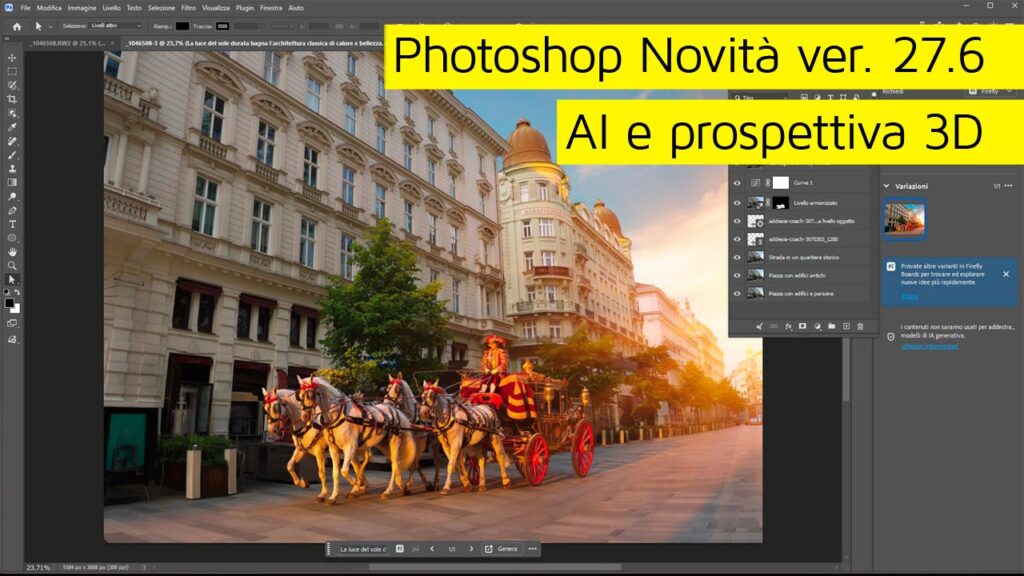Select the generated variation thumbnail

[x=904, y=219]
